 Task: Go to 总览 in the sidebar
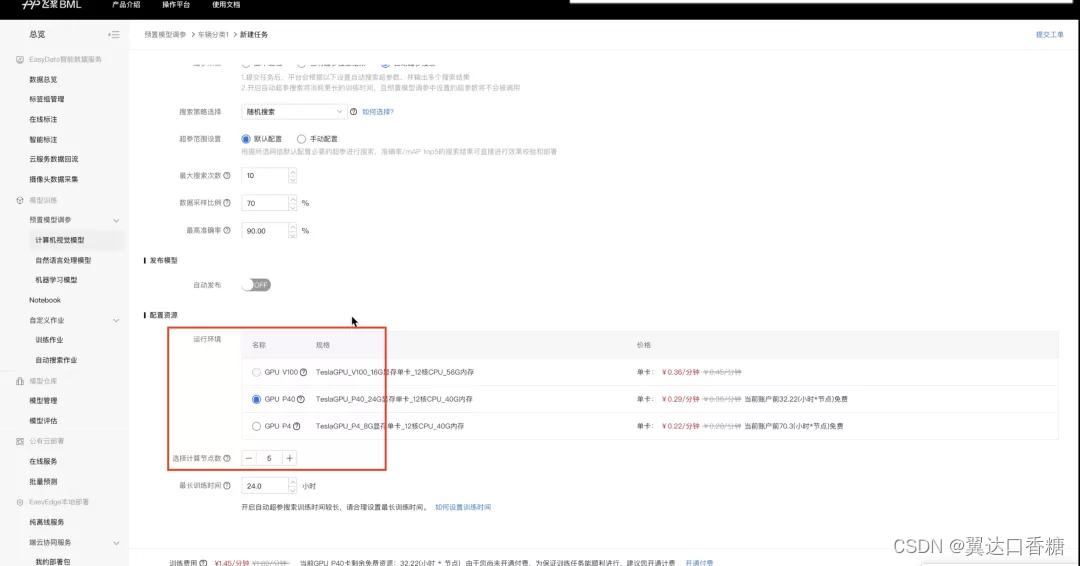click(37, 34)
